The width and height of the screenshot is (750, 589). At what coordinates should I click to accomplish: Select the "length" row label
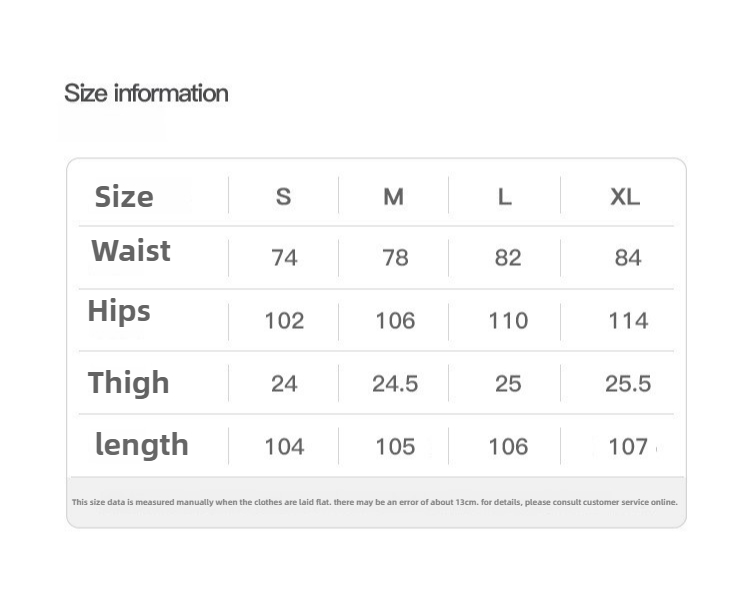(142, 445)
